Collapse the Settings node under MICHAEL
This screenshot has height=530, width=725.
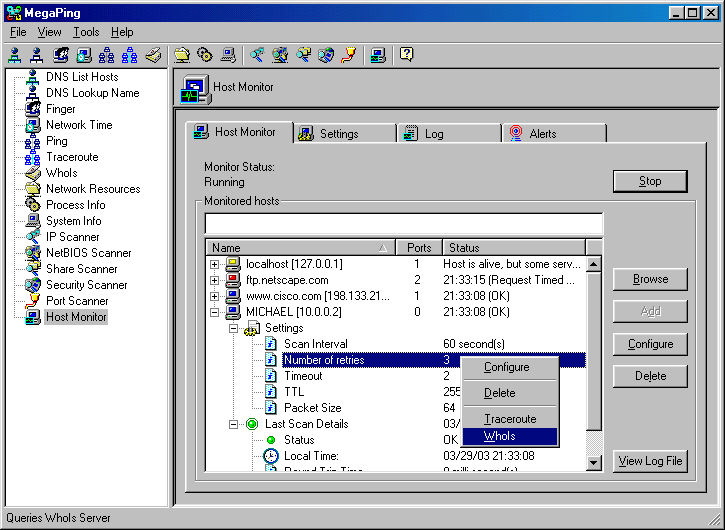click(233, 328)
